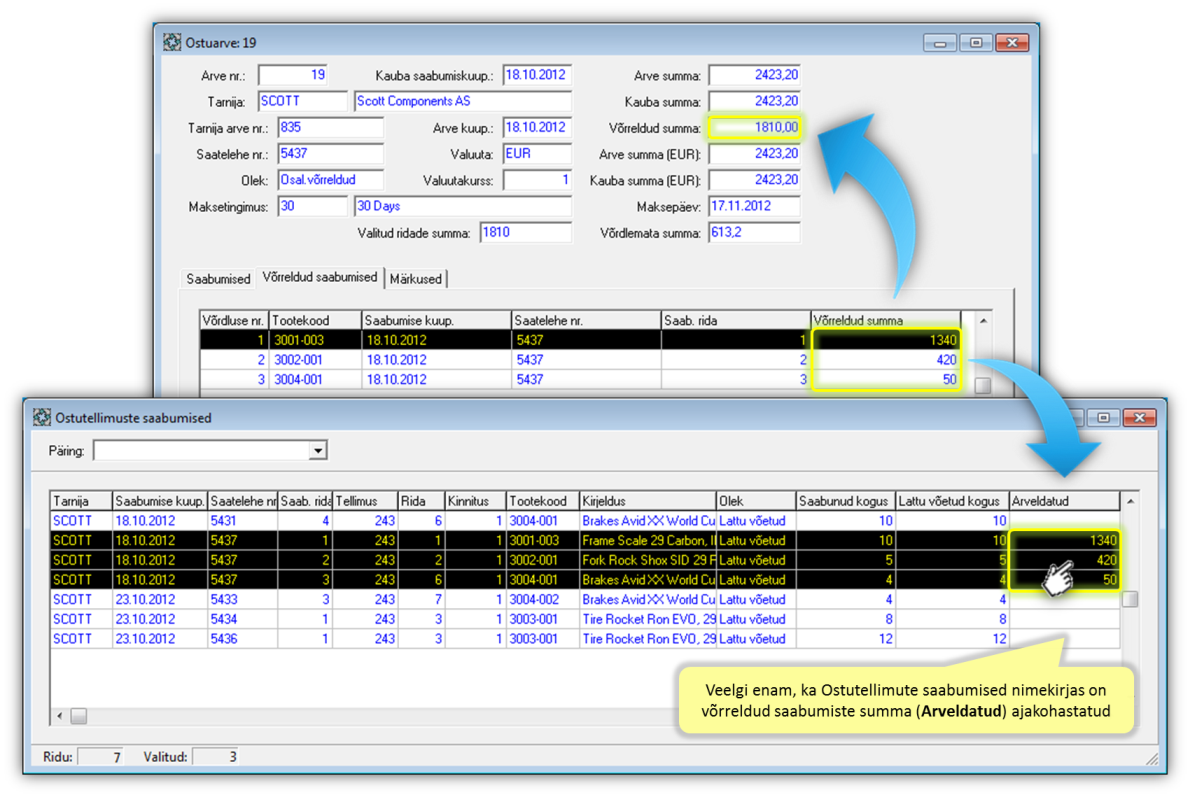Viewport: 1190px width, 797px height.
Task: Maximize the Ostuarve: 19 window
Action: coord(975,43)
